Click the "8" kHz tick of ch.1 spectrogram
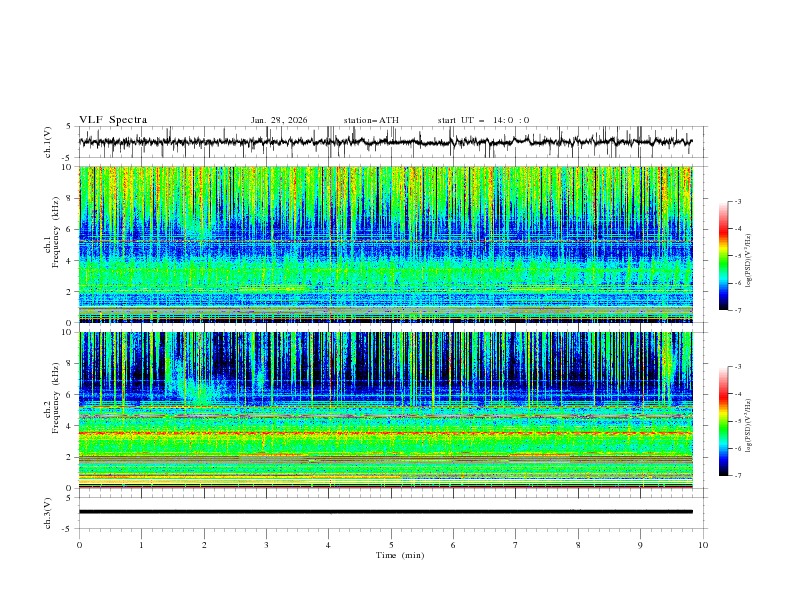Image resolution: width=792 pixels, height=612 pixels. 71,198
